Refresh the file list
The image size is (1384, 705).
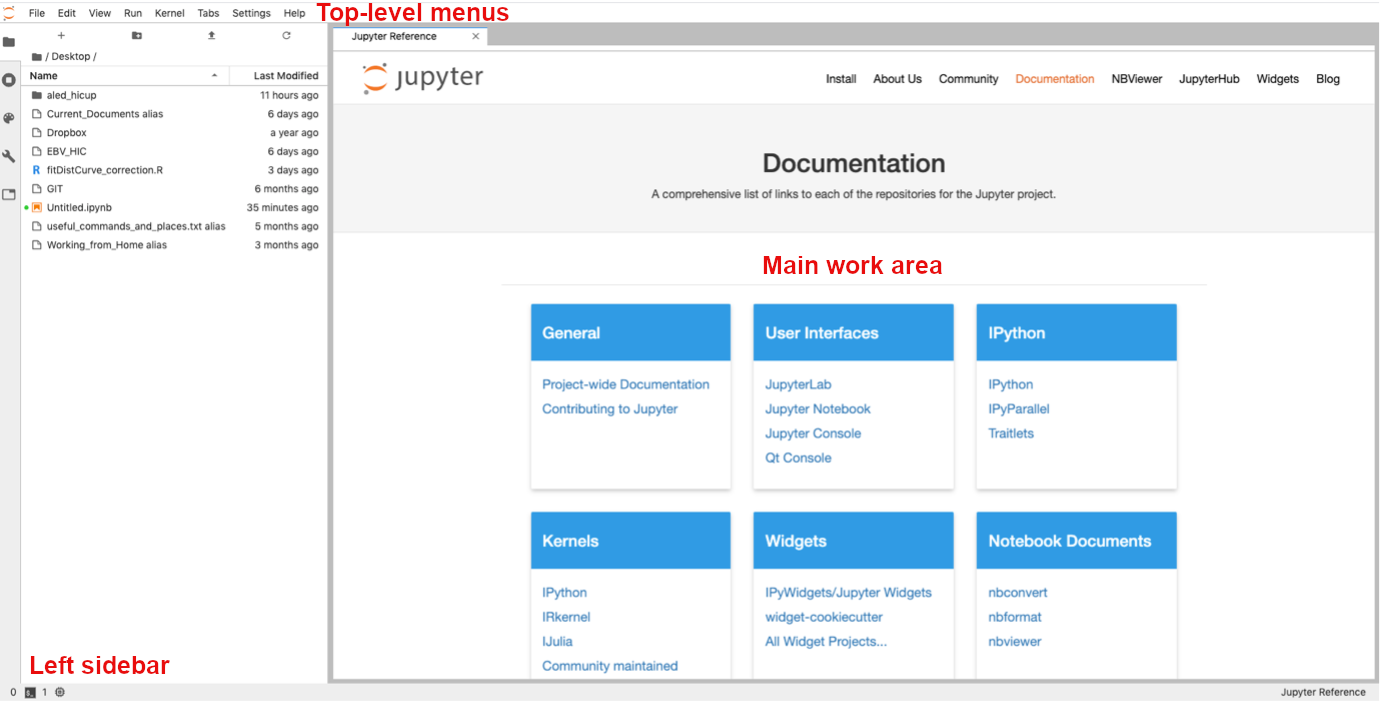[286, 36]
